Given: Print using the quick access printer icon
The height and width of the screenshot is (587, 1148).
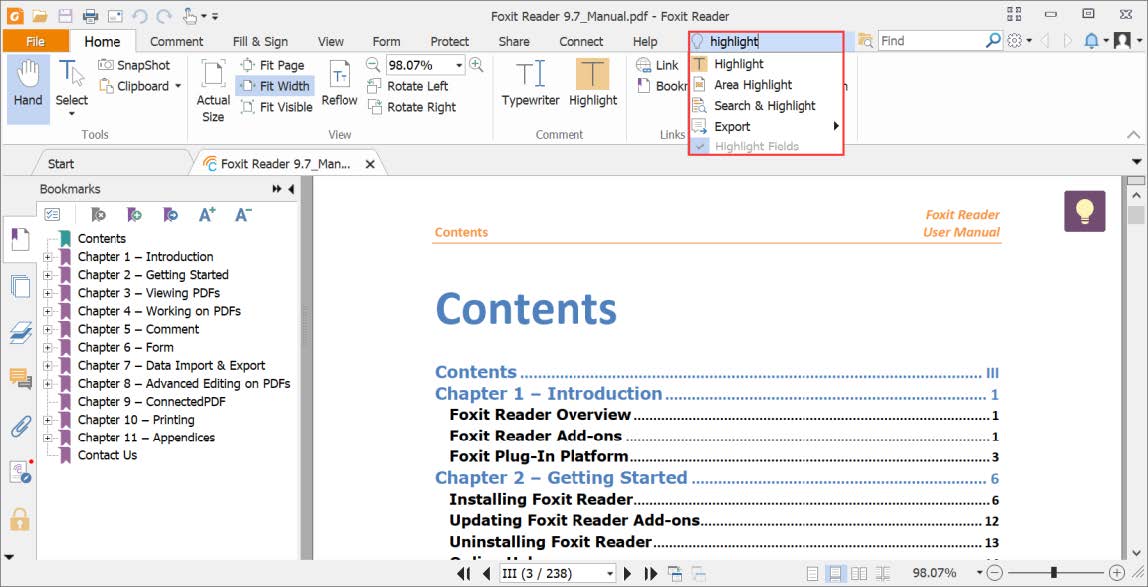Looking at the screenshot, I should click(x=90, y=15).
